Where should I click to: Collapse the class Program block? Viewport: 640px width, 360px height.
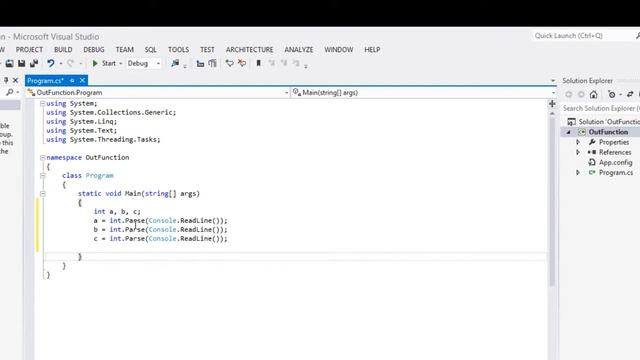coord(42,176)
